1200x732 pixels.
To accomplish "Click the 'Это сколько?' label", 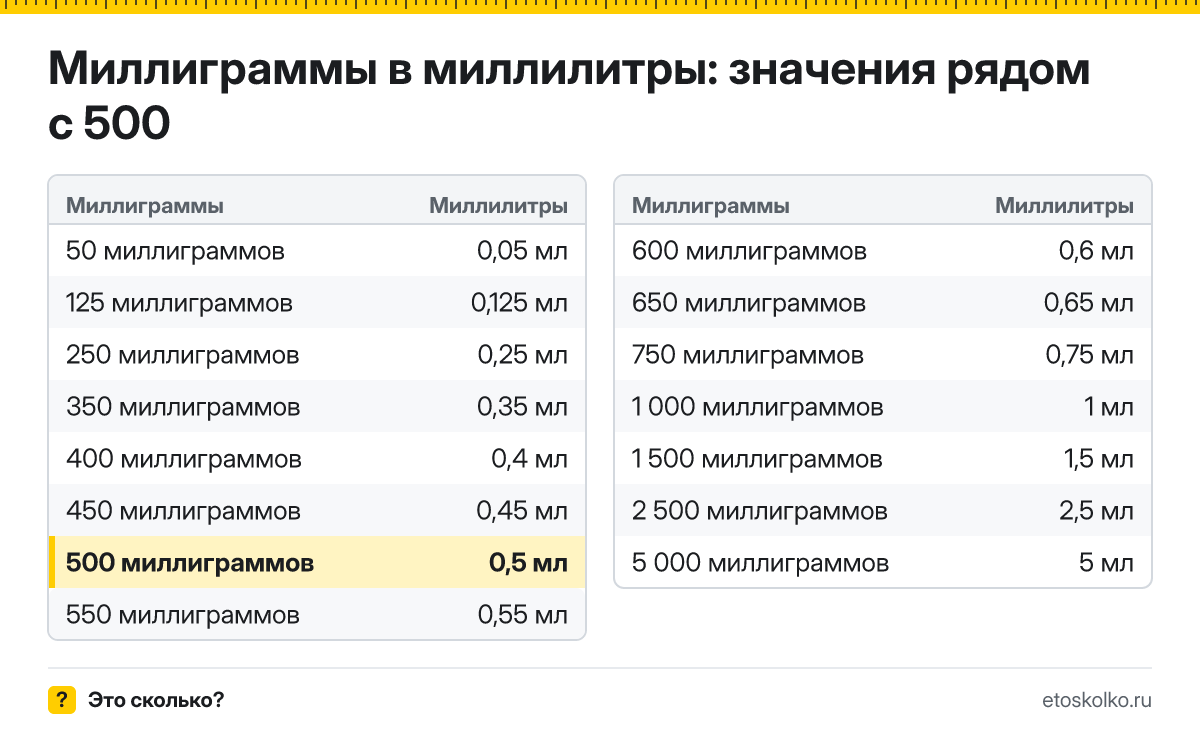I will [x=156, y=700].
